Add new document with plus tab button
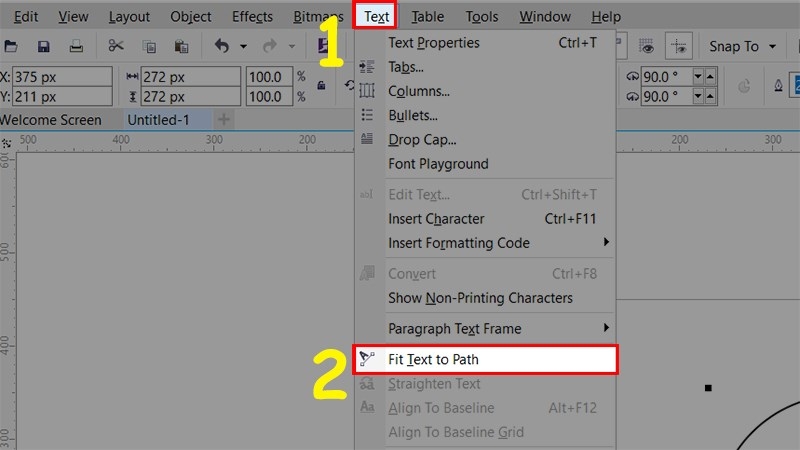Screen dimensions: 800x450 tap(223, 119)
